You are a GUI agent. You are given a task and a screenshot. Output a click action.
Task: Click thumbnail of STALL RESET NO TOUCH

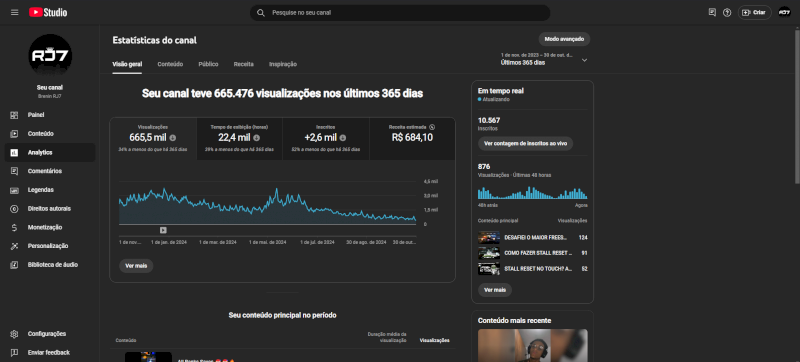[489, 269]
